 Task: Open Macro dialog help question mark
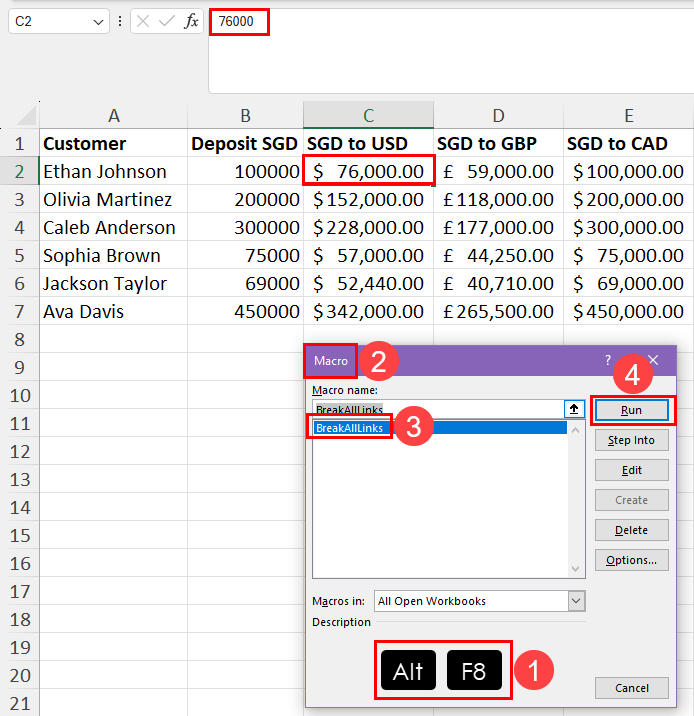608,360
